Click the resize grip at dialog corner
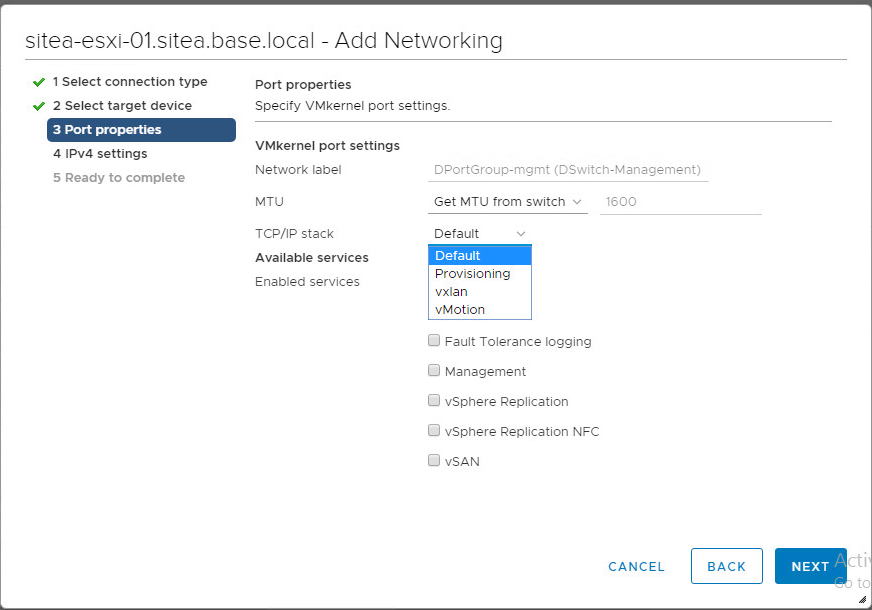This screenshot has height=610, width=872. pos(862,600)
